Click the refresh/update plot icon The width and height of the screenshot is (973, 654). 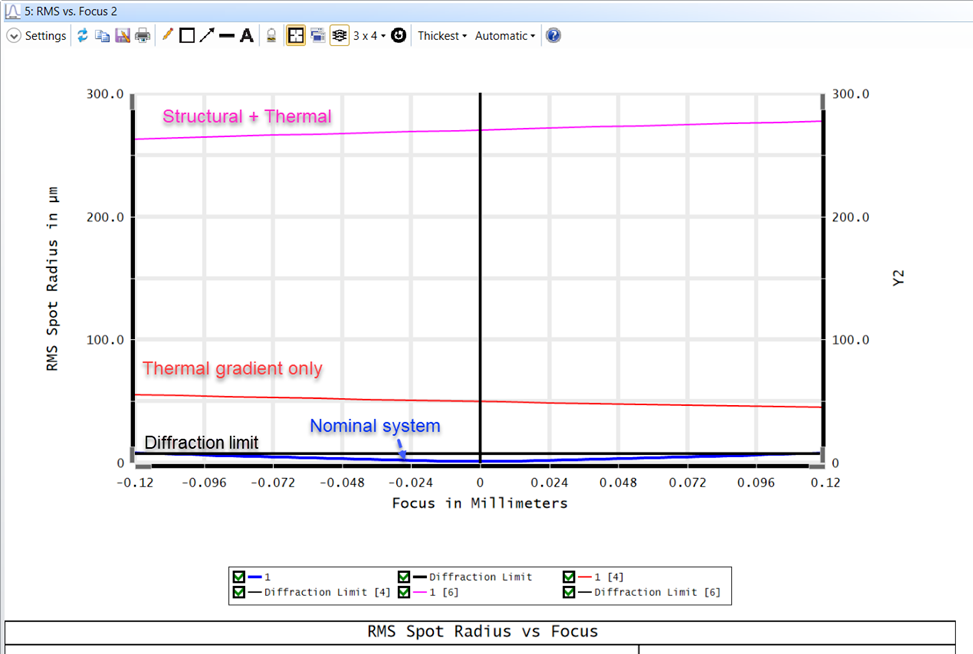(84, 35)
